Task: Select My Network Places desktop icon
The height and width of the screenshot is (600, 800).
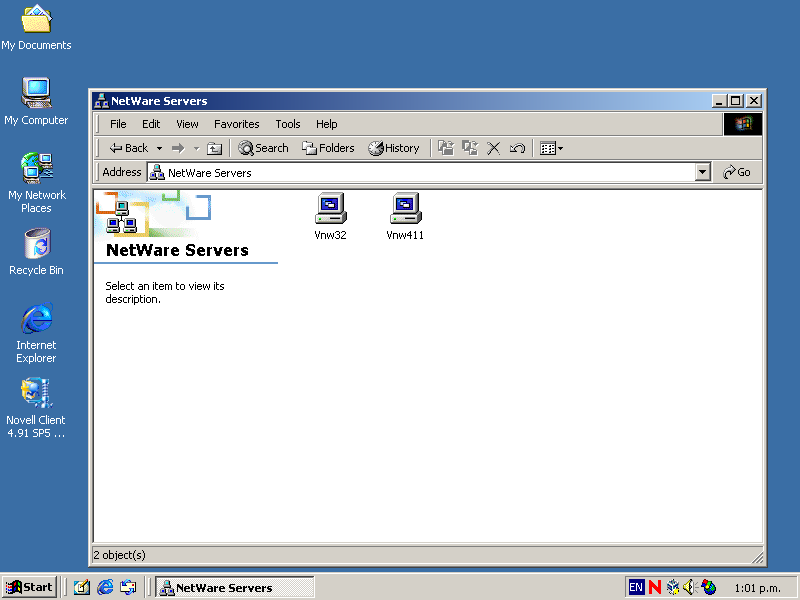Action: (36, 183)
